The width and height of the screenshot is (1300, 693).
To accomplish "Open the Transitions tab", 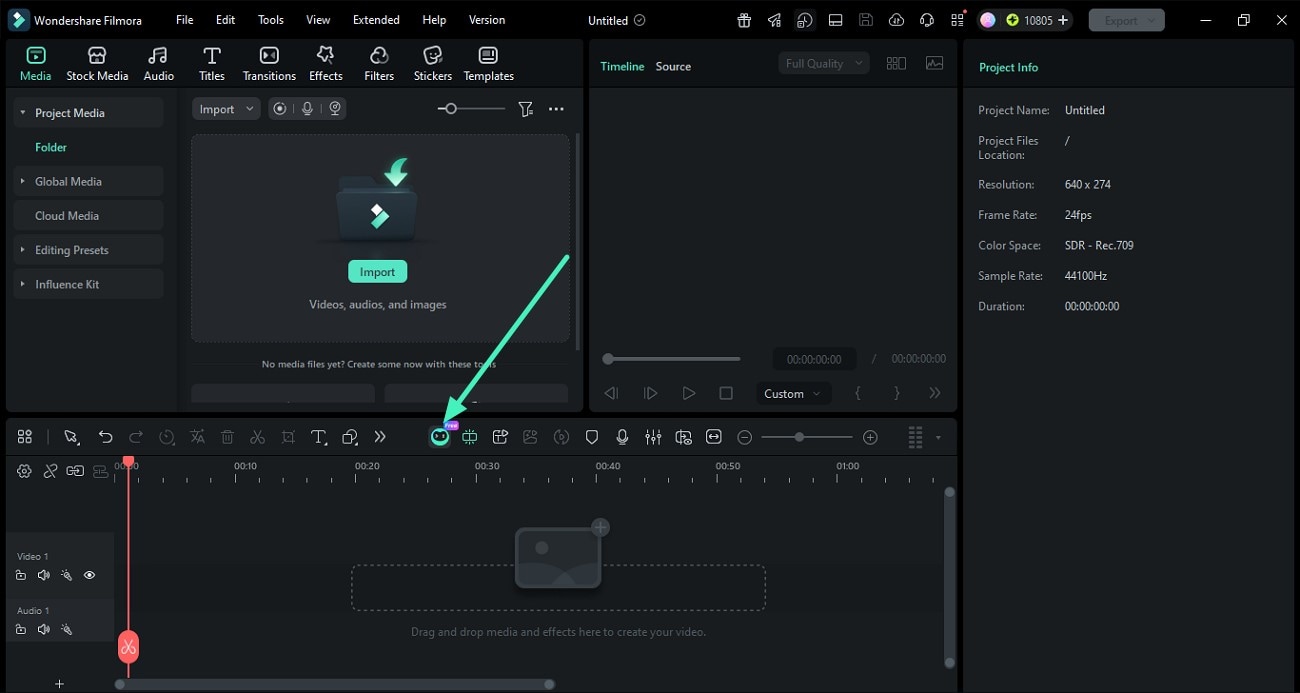I will (269, 64).
